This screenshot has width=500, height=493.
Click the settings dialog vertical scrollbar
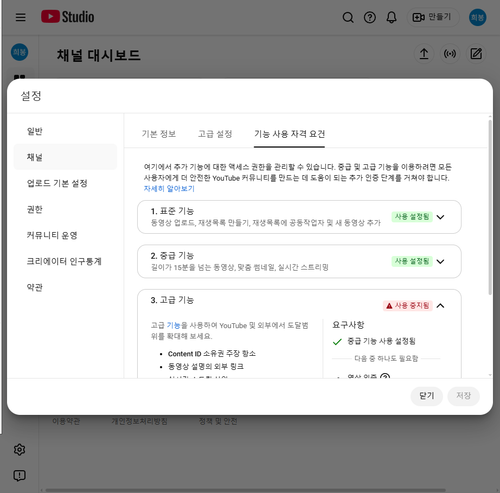pyautogui.click(x=490, y=207)
